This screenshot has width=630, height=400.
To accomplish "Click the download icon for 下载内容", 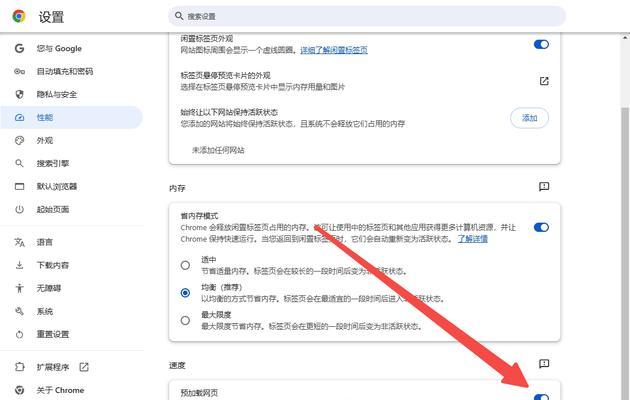I will pos(19,265).
